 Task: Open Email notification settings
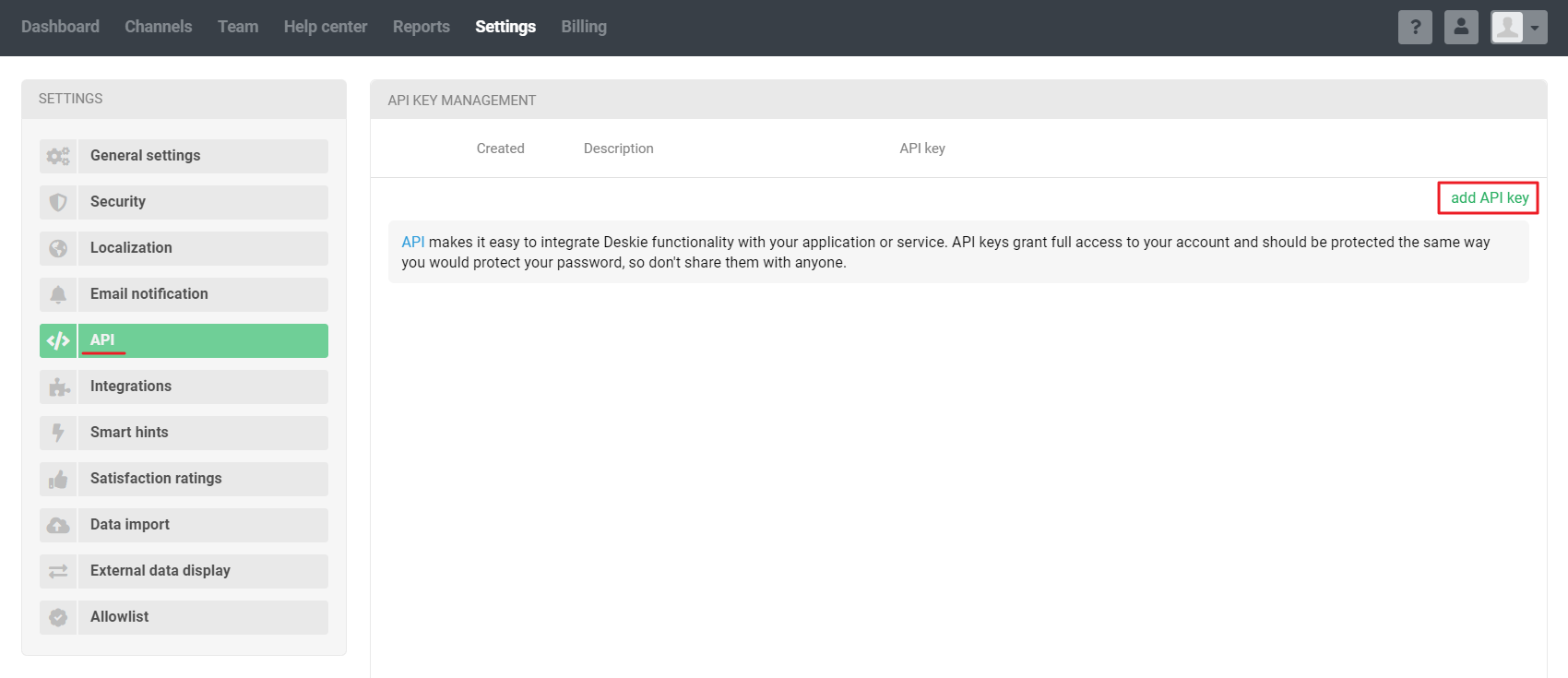[184, 294]
